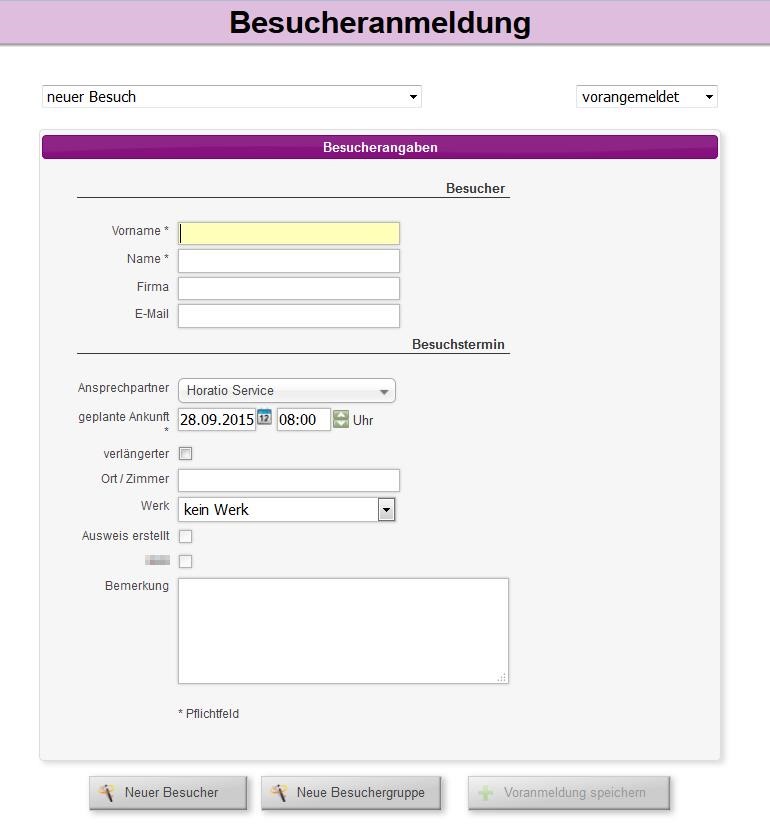Open the 'neuer Besuch' dropdown
The width and height of the screenshot is (770, 839).
(x=231, y=97)
